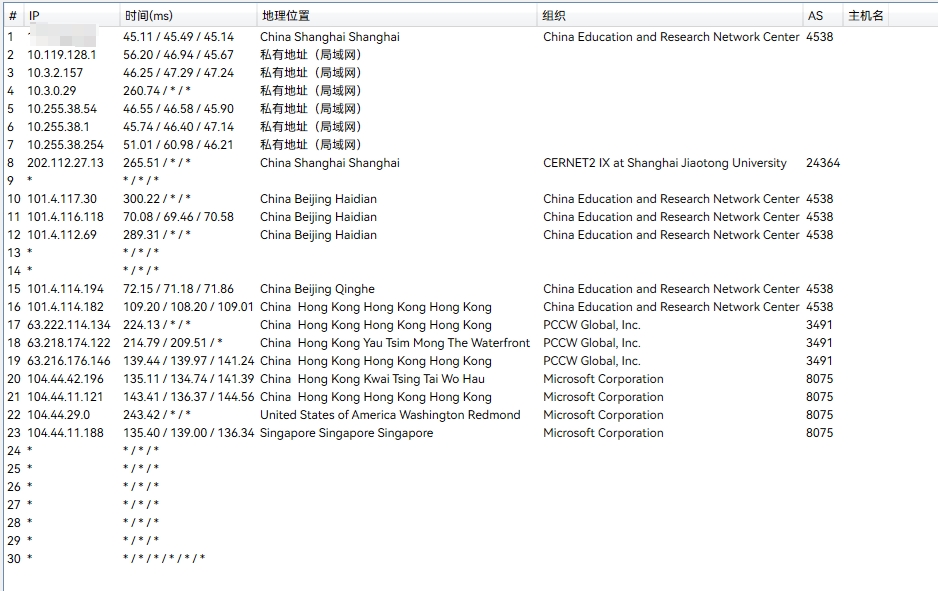Click the 时间(ms) column header

click(148, 16)
